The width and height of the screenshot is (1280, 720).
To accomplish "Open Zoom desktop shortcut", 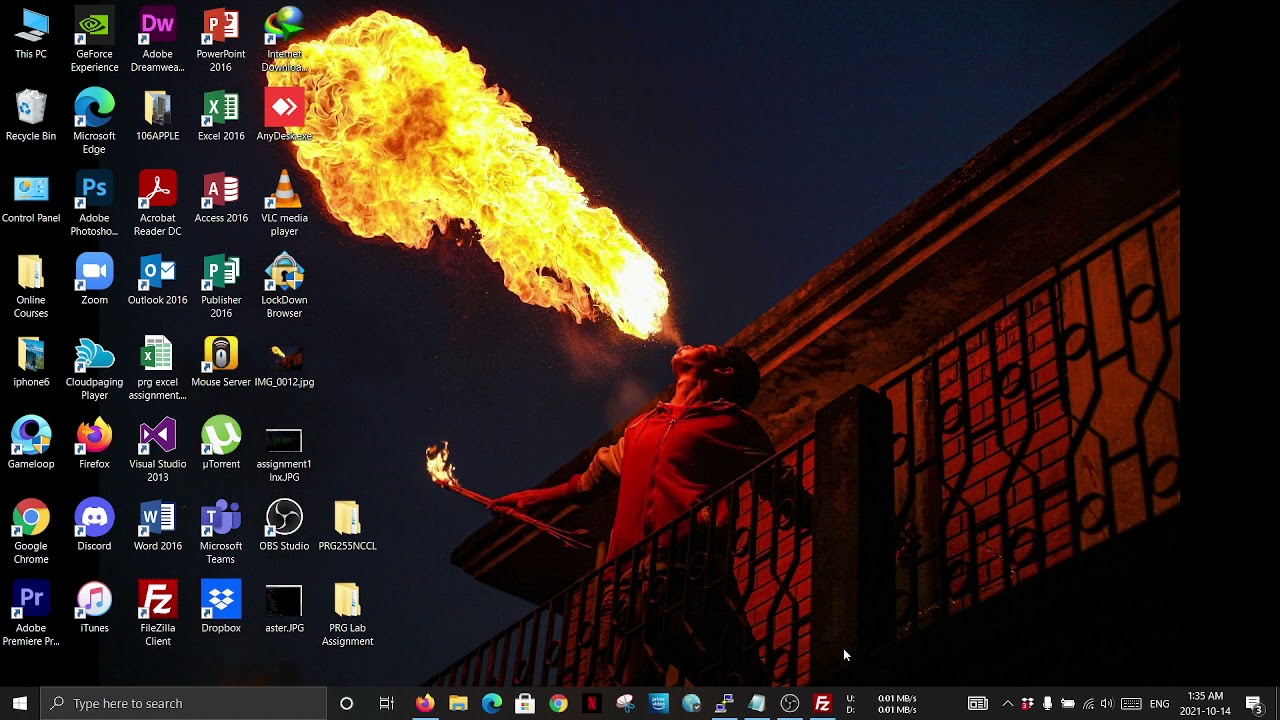I will click(94, 280).
